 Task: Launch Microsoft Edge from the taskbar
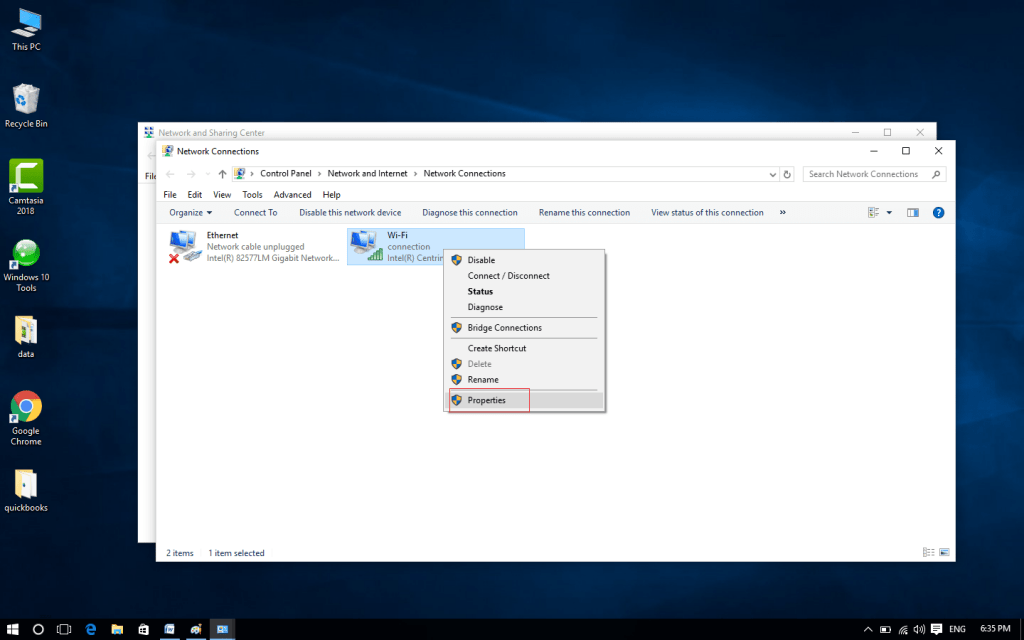tap(90, 629)
